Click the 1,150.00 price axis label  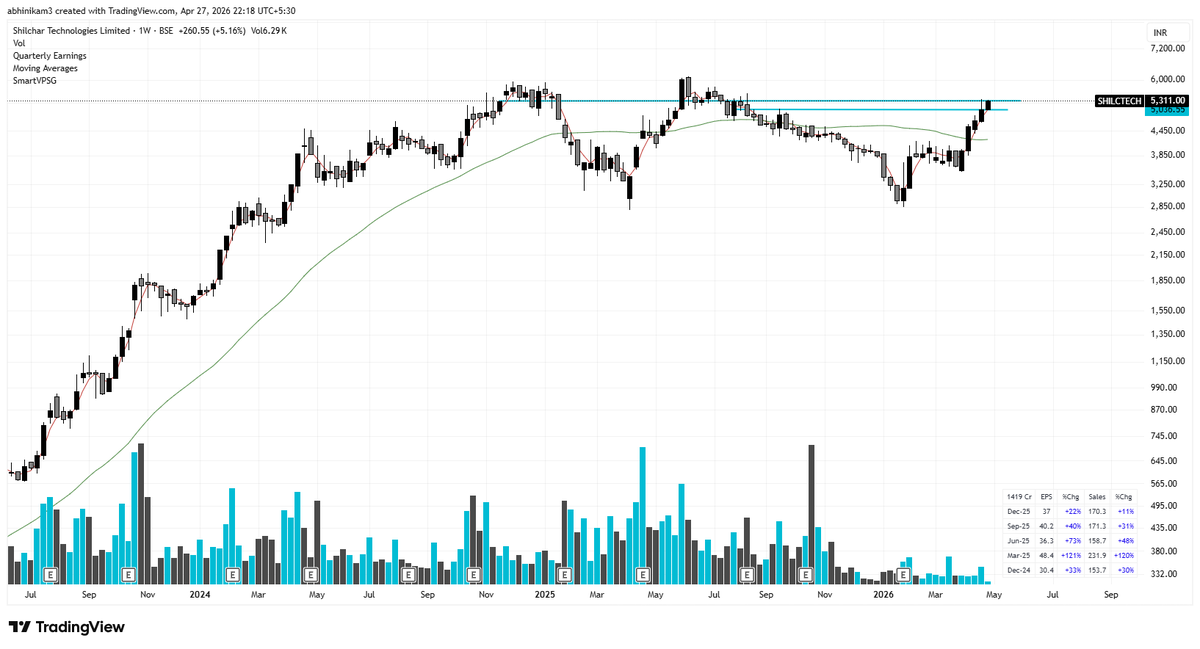(1168, 361)
